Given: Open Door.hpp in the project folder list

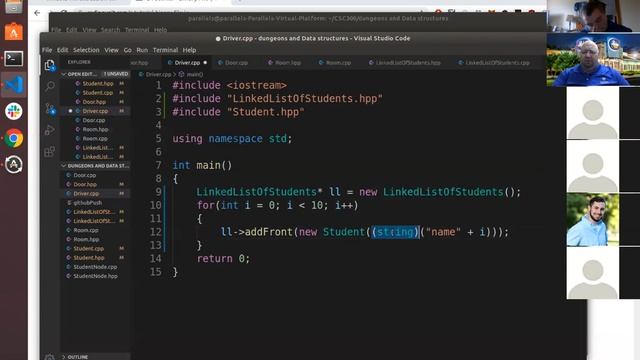Looking at the screenshot, I should click(x=85, y=184).
